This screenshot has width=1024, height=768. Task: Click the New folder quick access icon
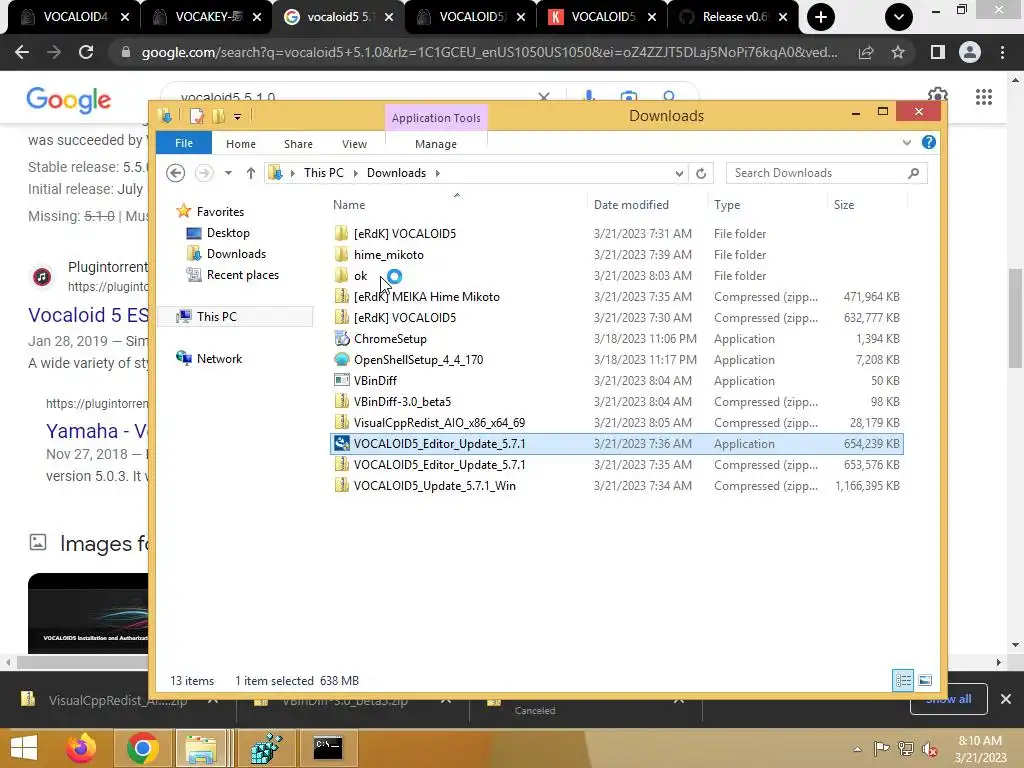click(218, 116)
